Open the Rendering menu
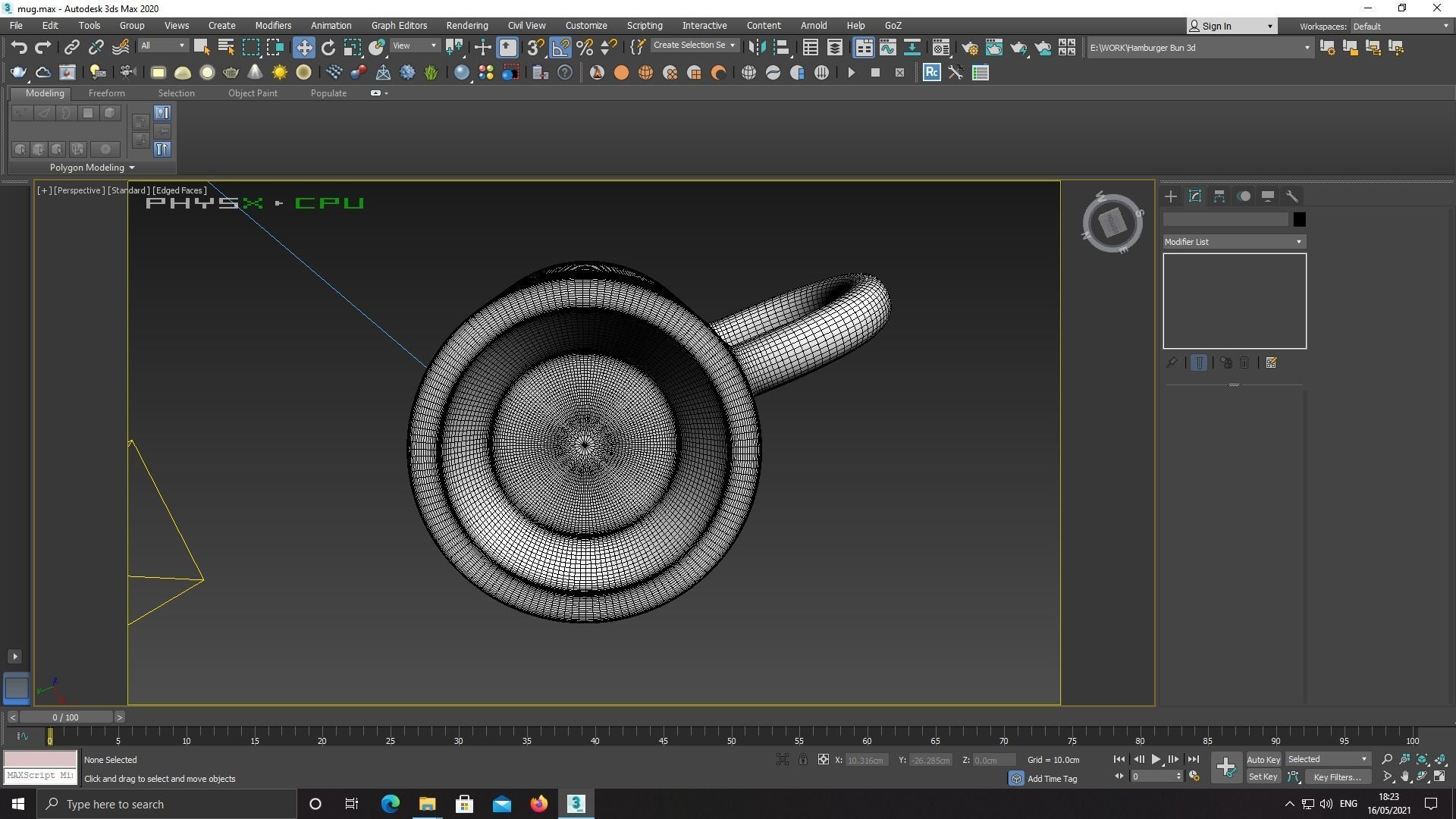Screen dimensions: 1456x819 (x=466, y=25)
